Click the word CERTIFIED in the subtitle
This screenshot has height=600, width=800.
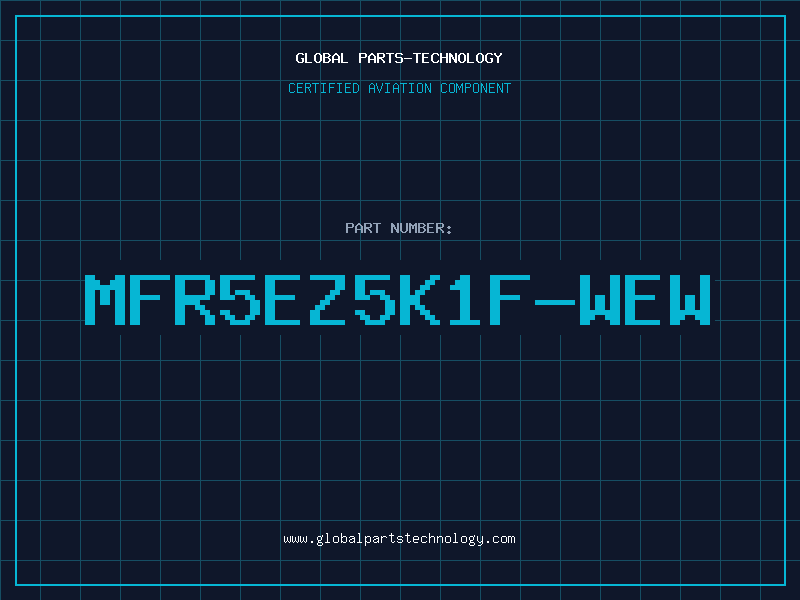pyautogui.click(x=324, y=88)
